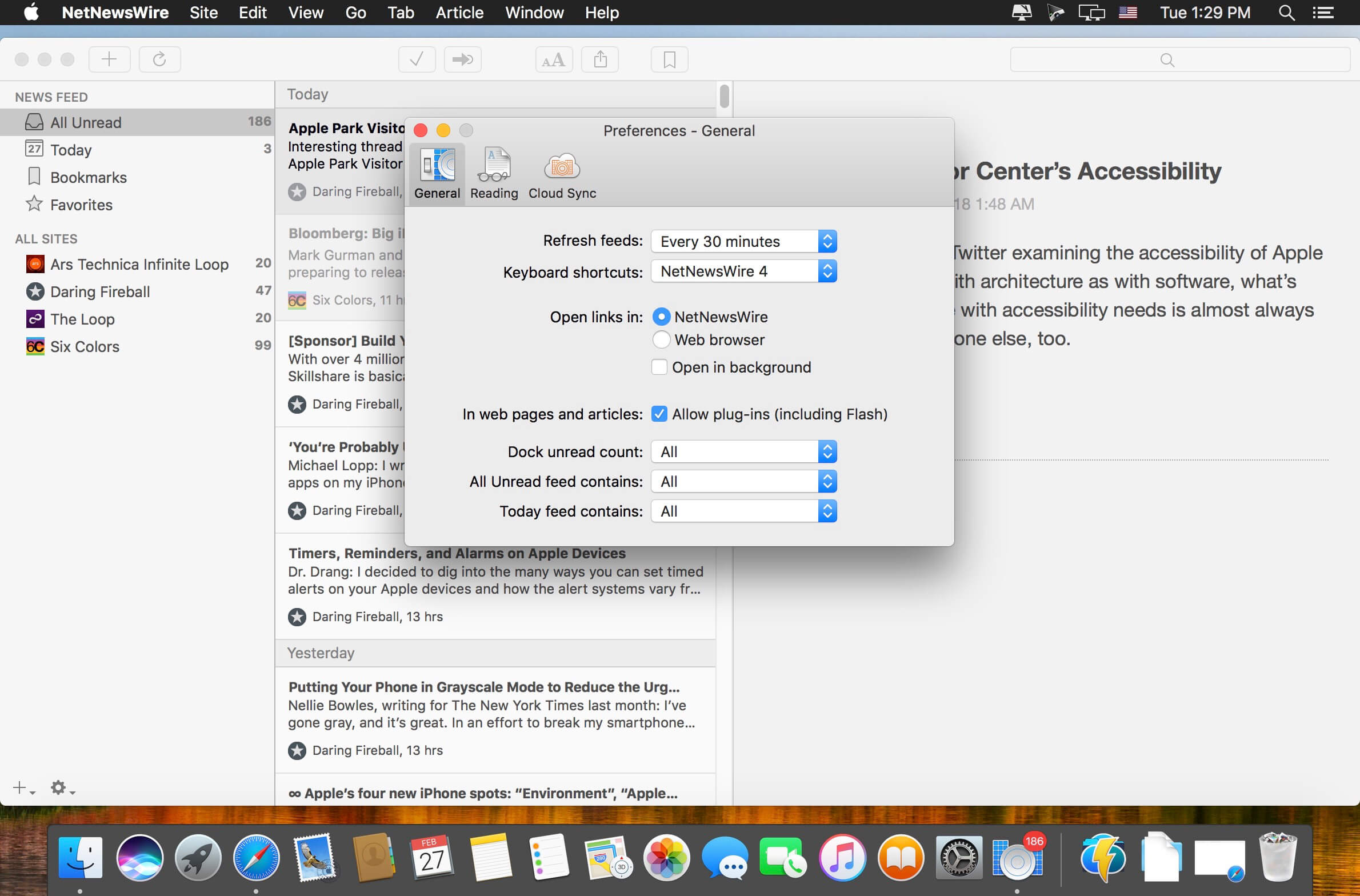This screenshot has width=1360, height=896.
Task: Open the Window menu
Action: 534,13
